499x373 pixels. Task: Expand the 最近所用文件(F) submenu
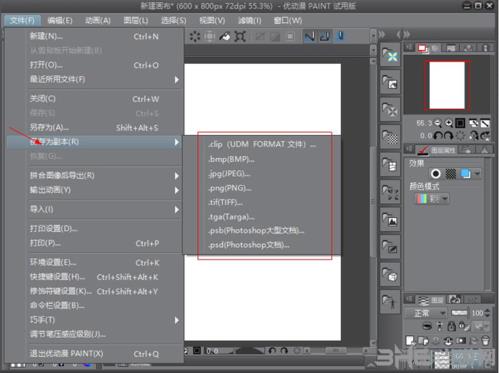click(x=104, y=79)
